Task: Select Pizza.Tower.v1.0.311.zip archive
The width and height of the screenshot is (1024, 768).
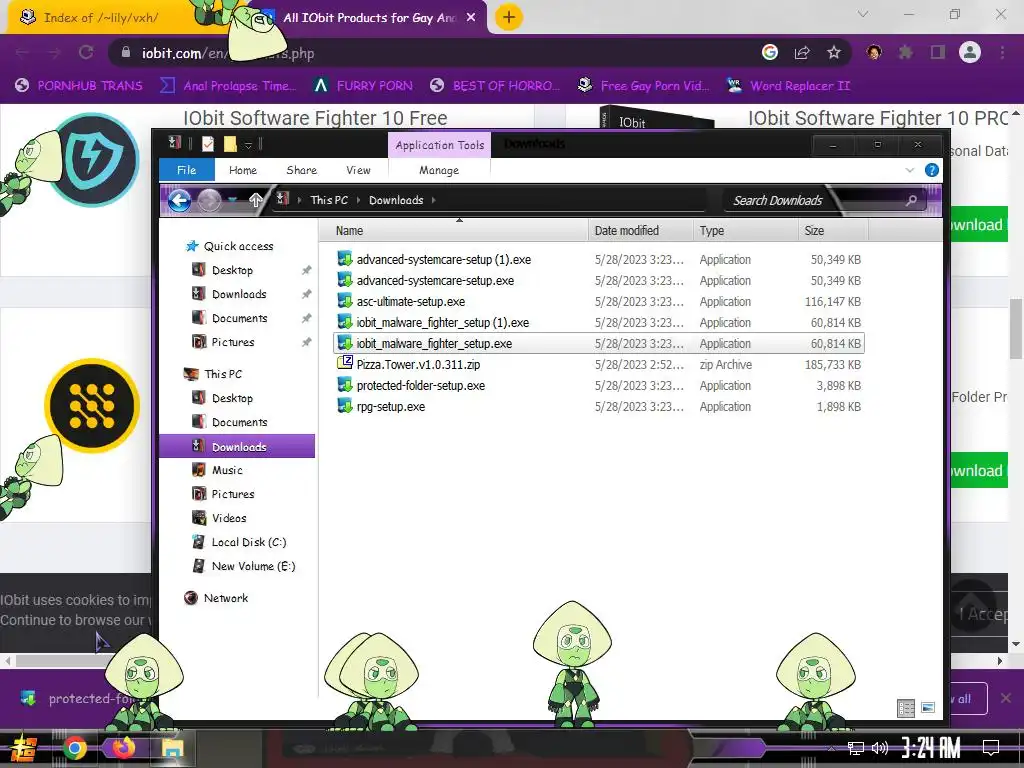Action: 598,364
